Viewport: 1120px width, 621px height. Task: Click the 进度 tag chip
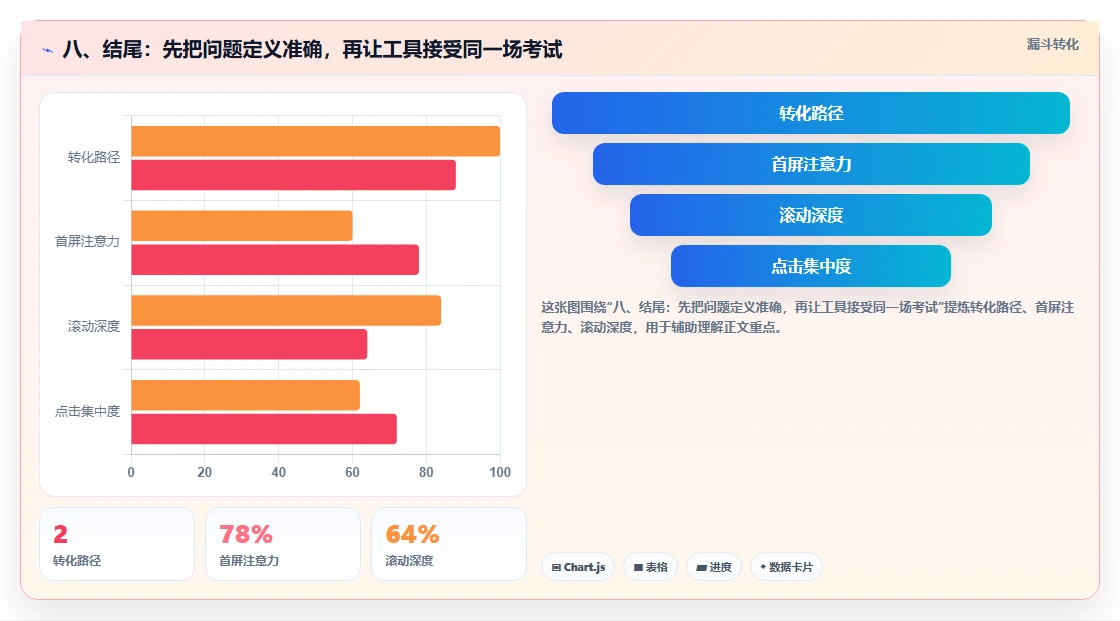click(x=714, y=567)
